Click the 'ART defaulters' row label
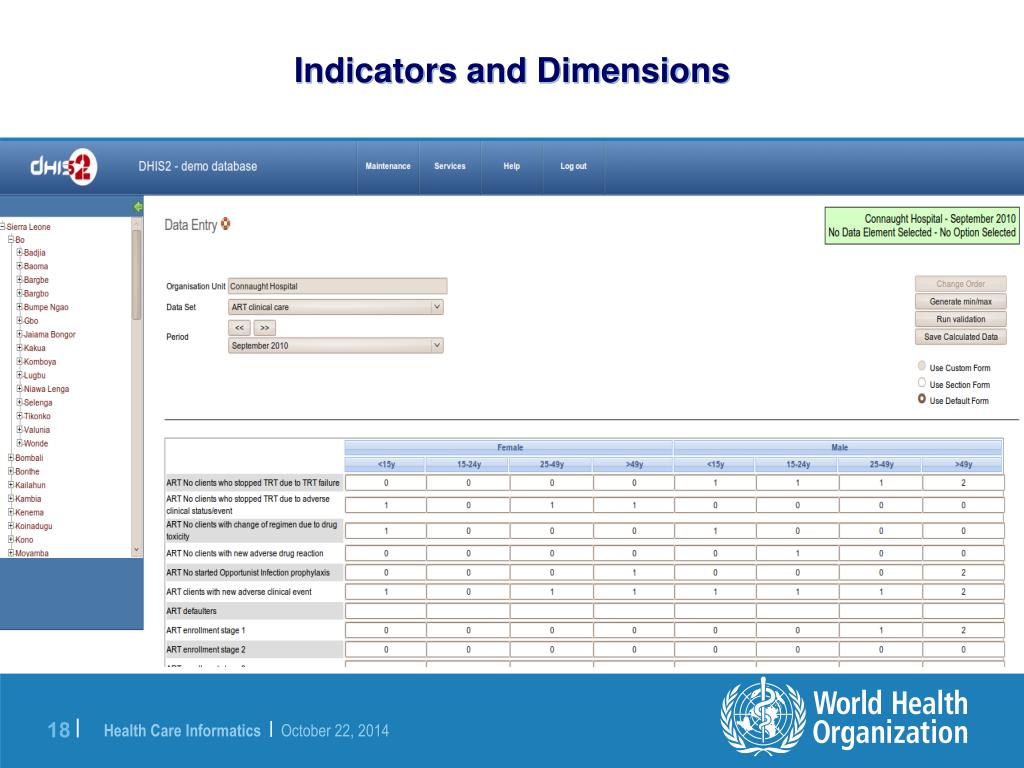 click(x=191, y=611)
